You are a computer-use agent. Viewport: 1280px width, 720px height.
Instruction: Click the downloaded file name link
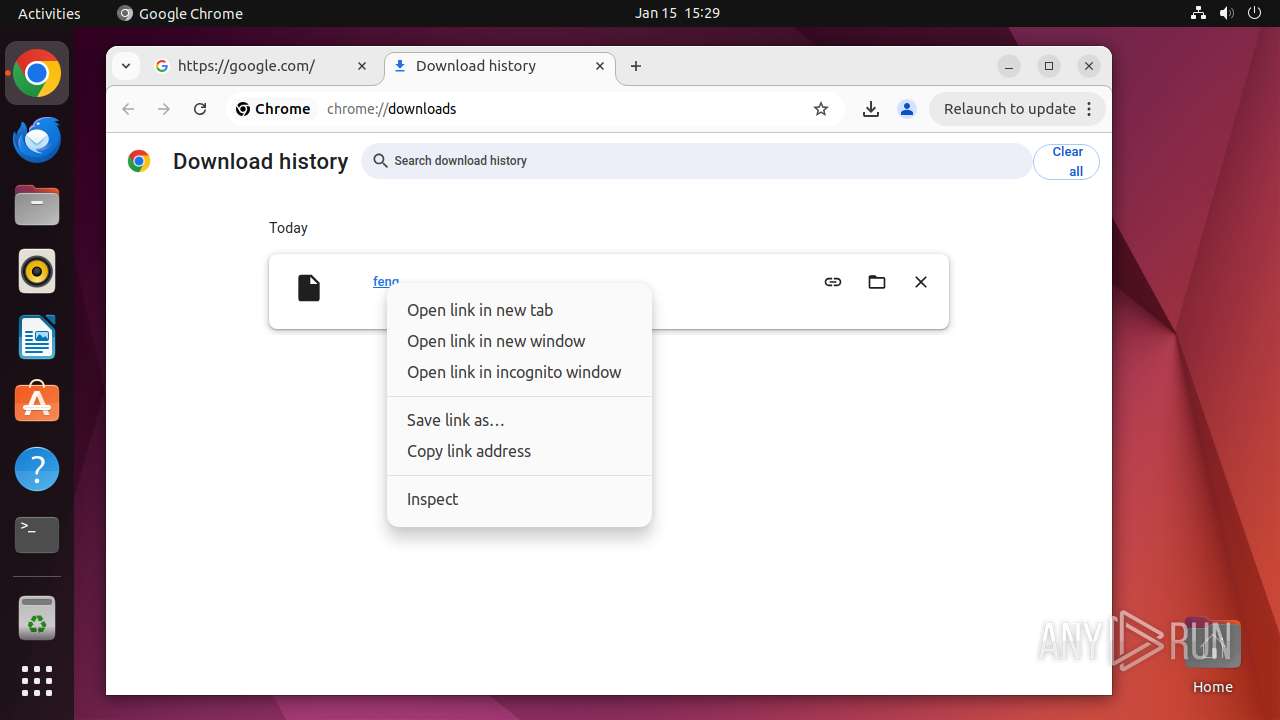(386, 282)
